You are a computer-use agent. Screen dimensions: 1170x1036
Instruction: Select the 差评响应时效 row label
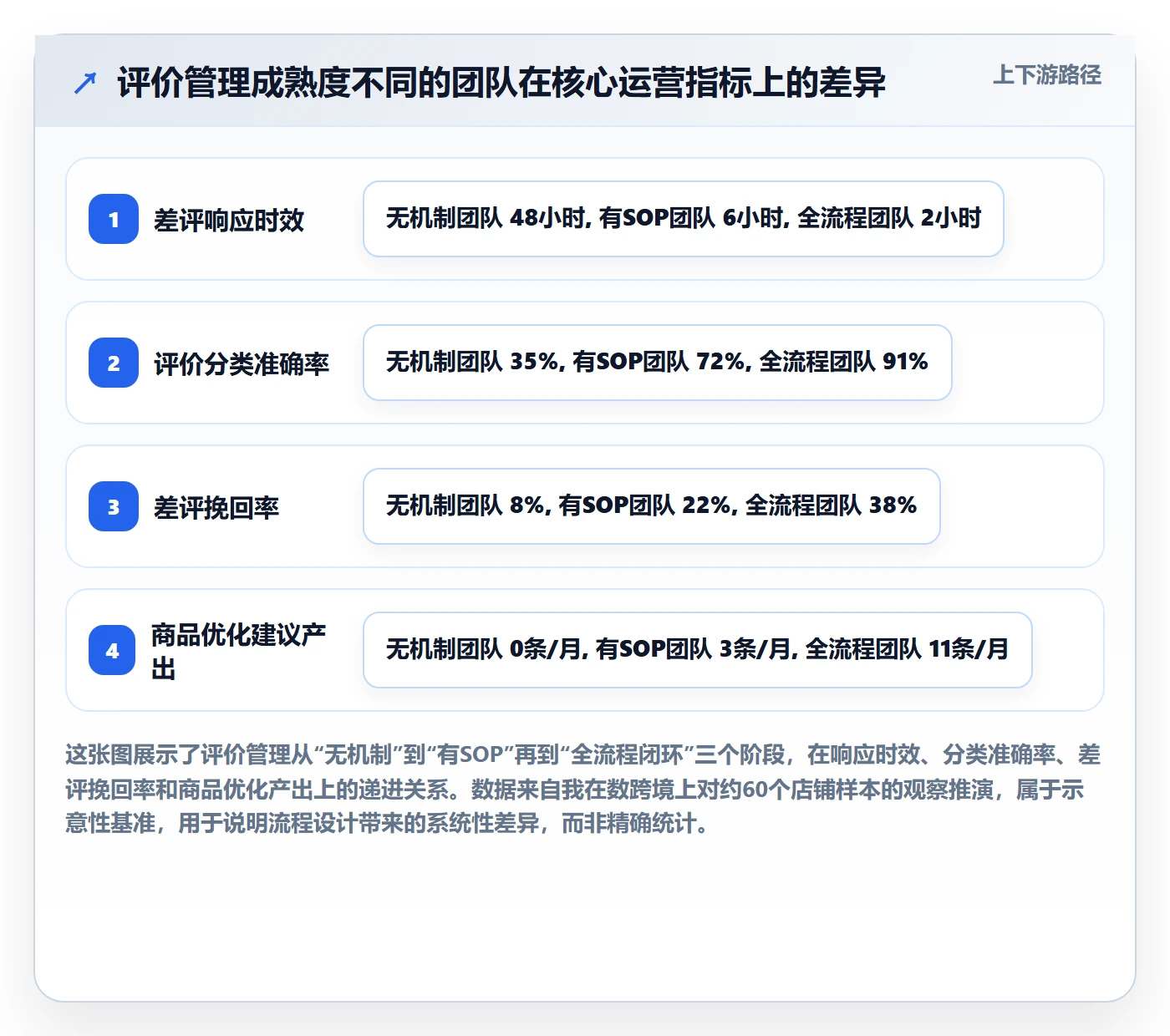[229, 220]
